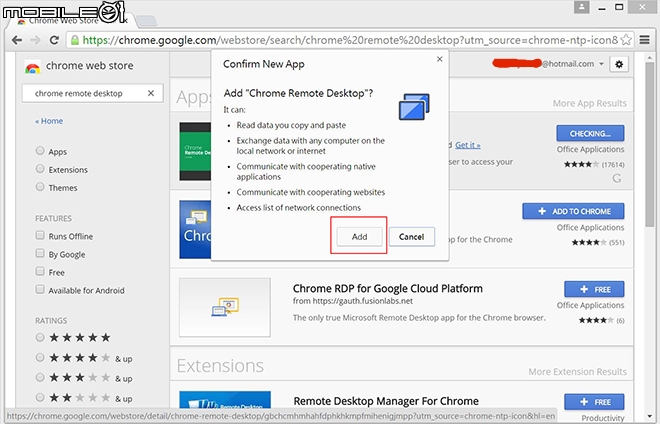660x424 pixels.
Task: Click FREE button for Remote Desktop Manager
Action: (594, 402)
